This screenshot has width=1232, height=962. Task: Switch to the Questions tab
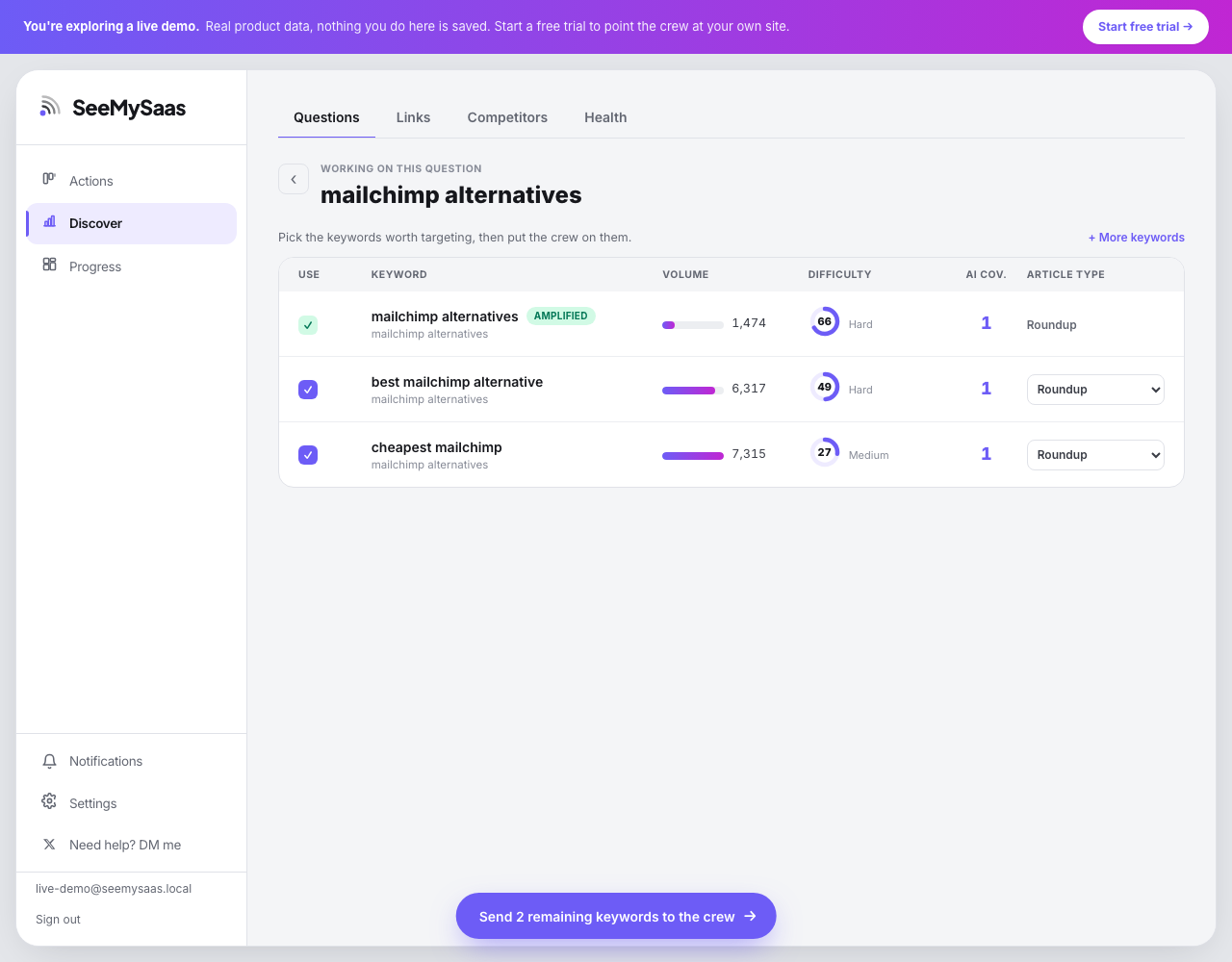326,117
